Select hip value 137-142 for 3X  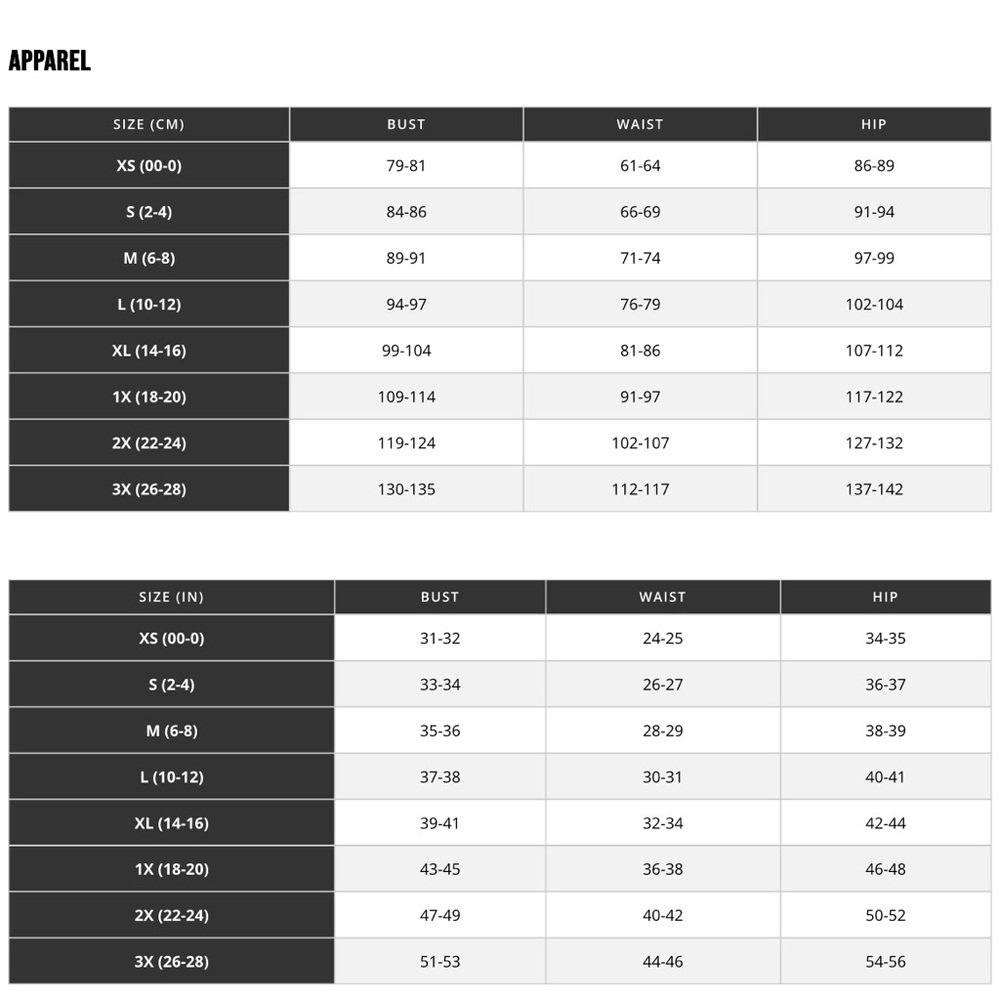pos(874,489)
